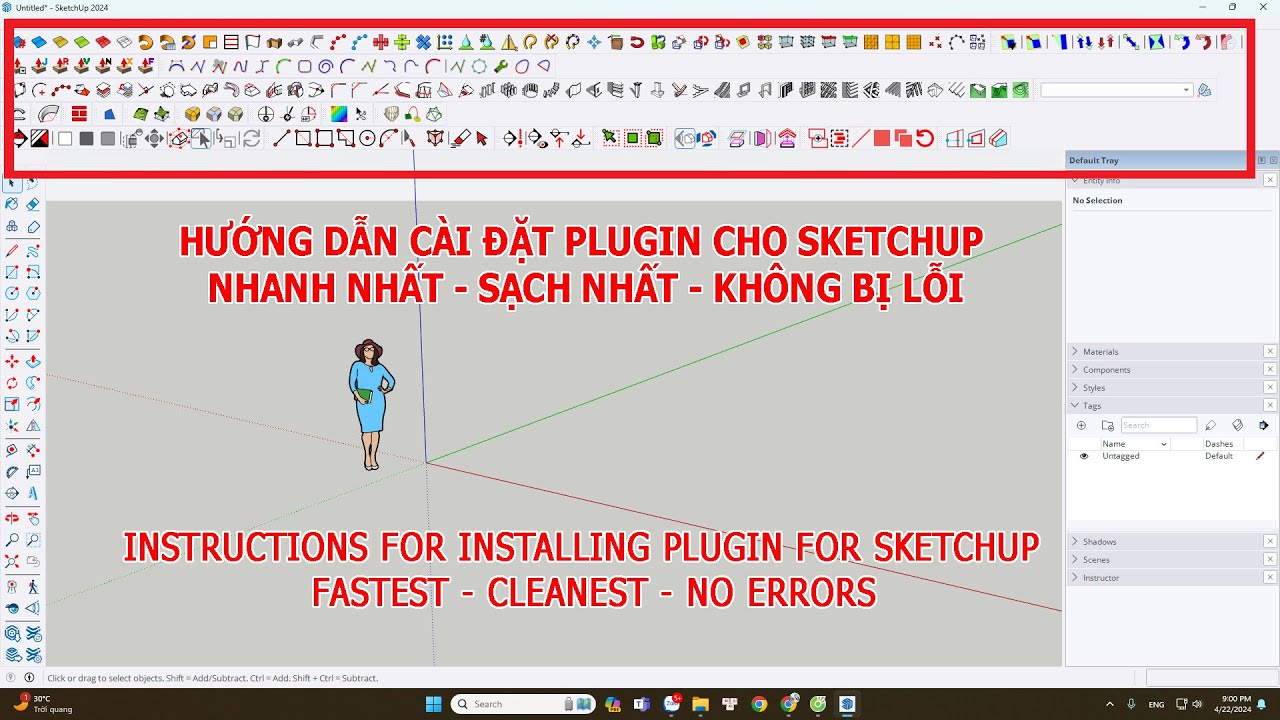Click the red brick wall plugin icon
This screenshot has height=720, width=1280.
(78, 114)
